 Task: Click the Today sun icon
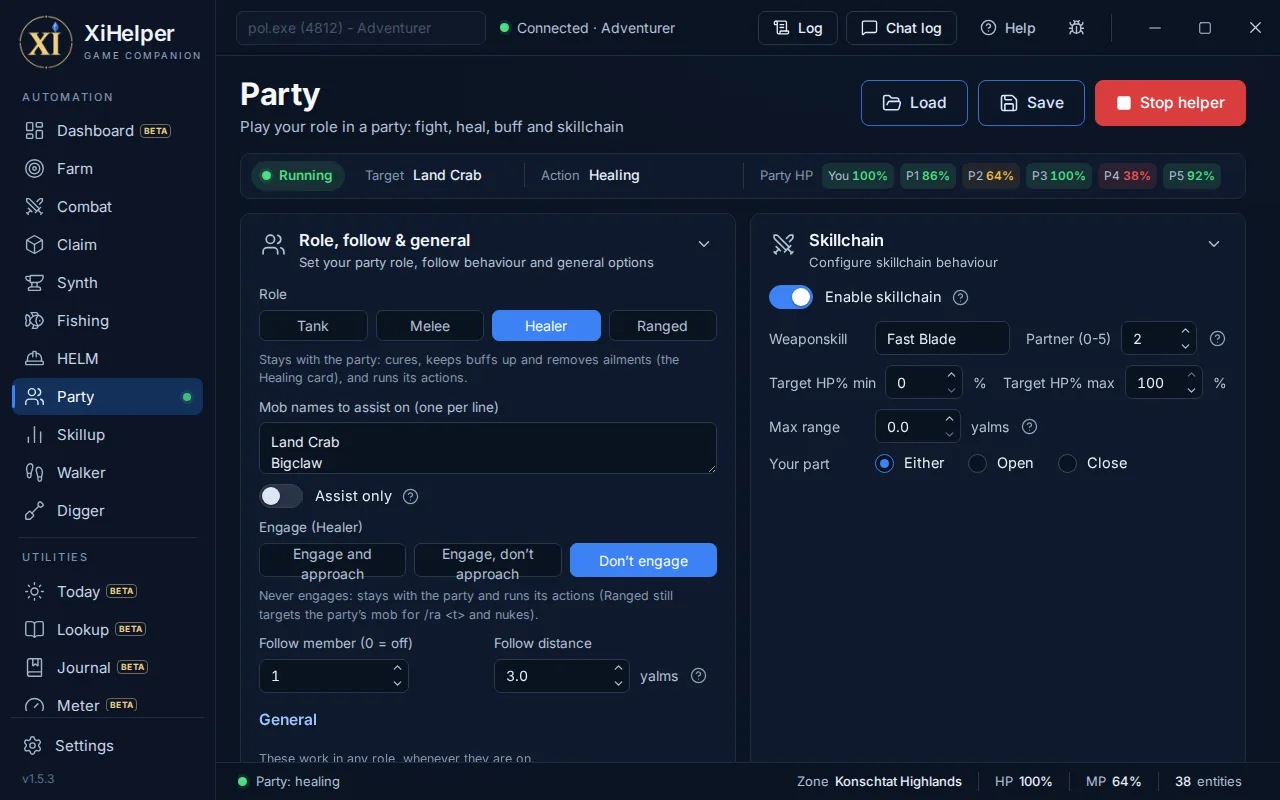coord(35,592)
